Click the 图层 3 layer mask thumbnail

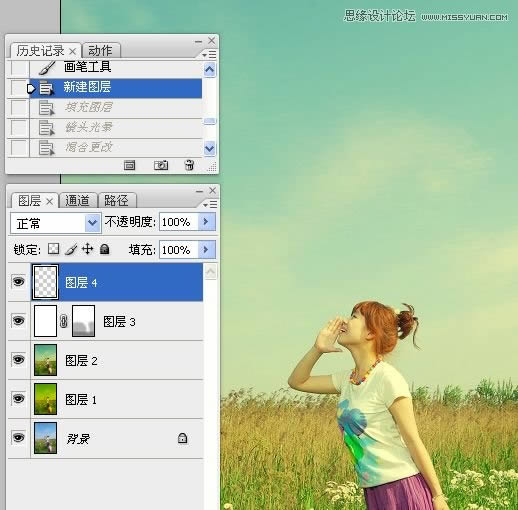(83, 321)
